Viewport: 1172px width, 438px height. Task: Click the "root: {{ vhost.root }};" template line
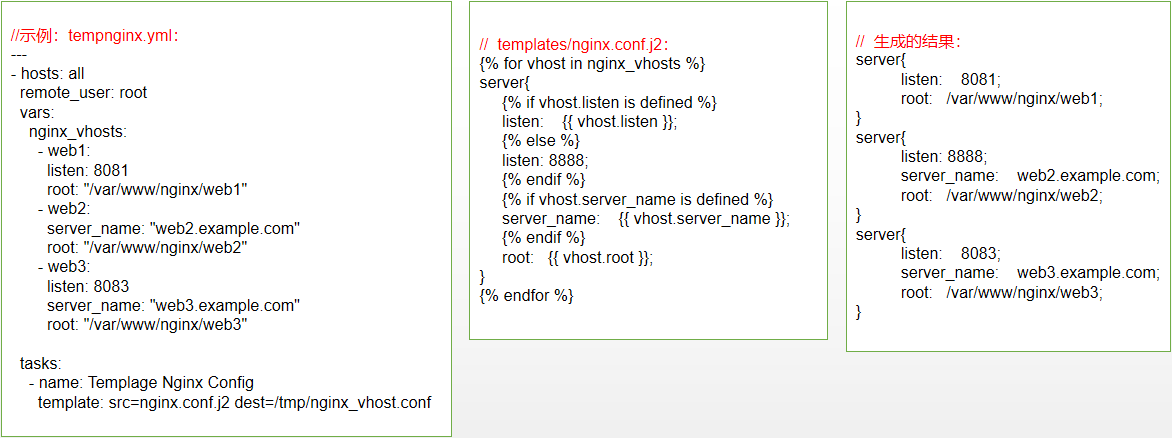[x=577, y=257]
